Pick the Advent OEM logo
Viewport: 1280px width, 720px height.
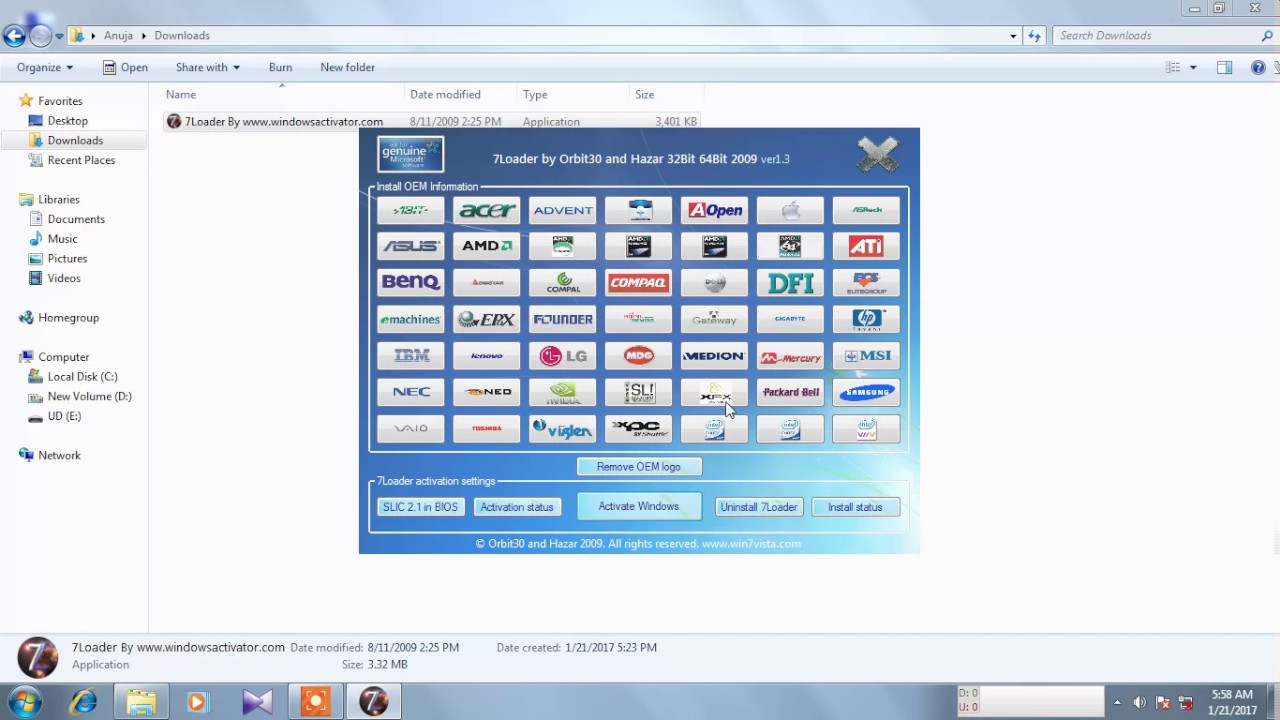[563, 210]
